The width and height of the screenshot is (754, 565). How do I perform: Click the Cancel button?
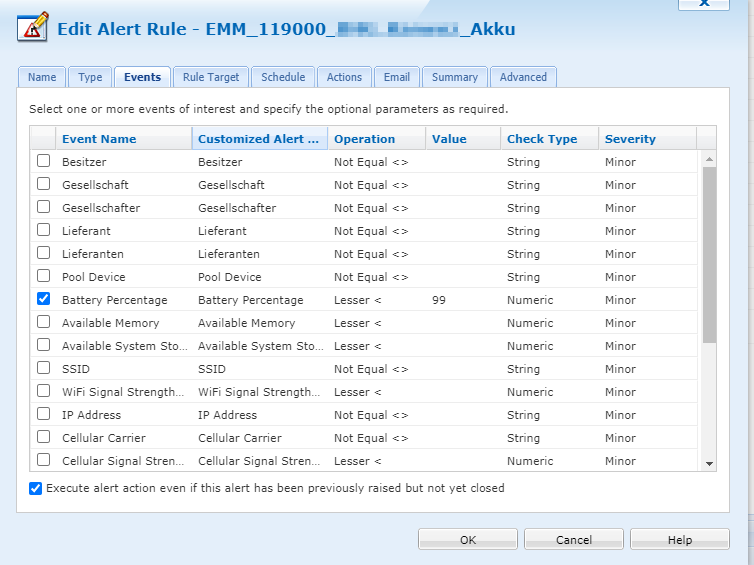click(573, 540)
